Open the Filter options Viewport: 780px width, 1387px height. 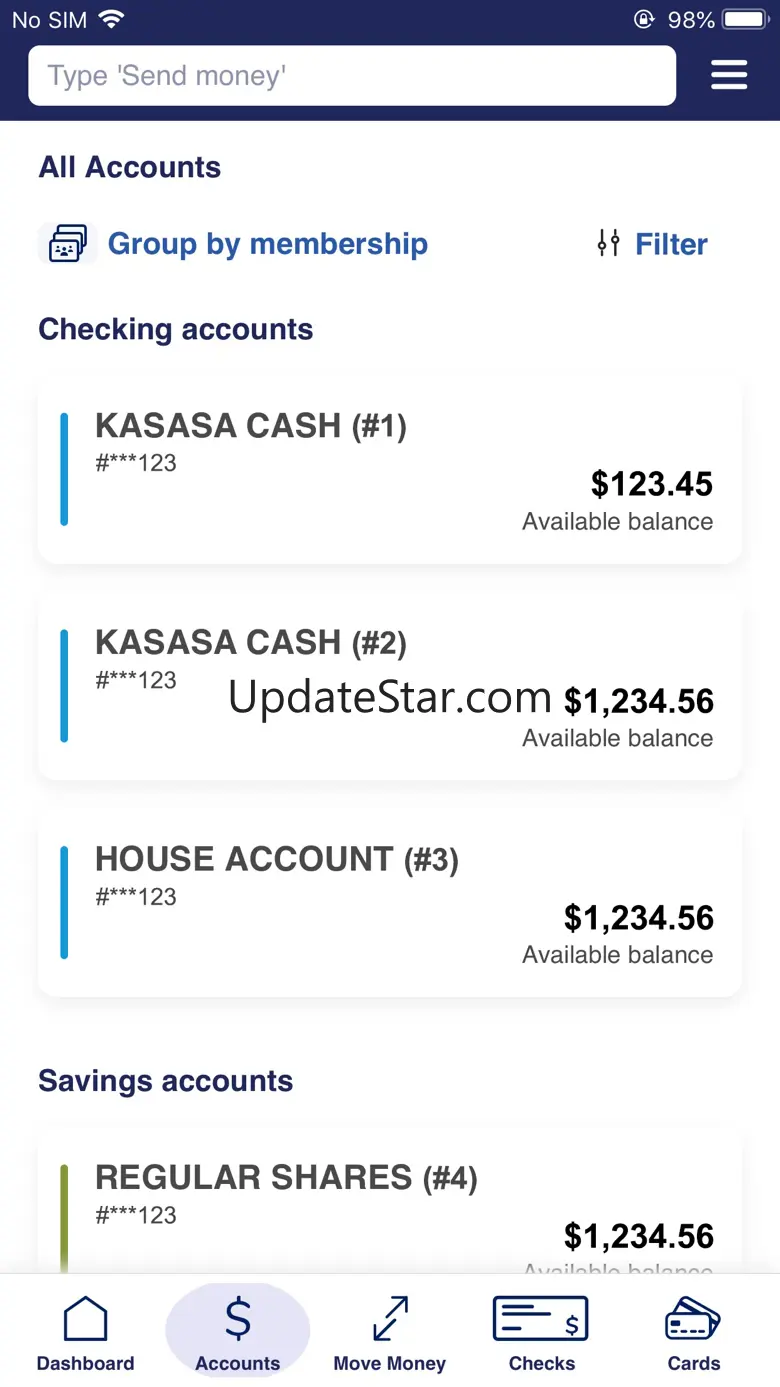671,244
